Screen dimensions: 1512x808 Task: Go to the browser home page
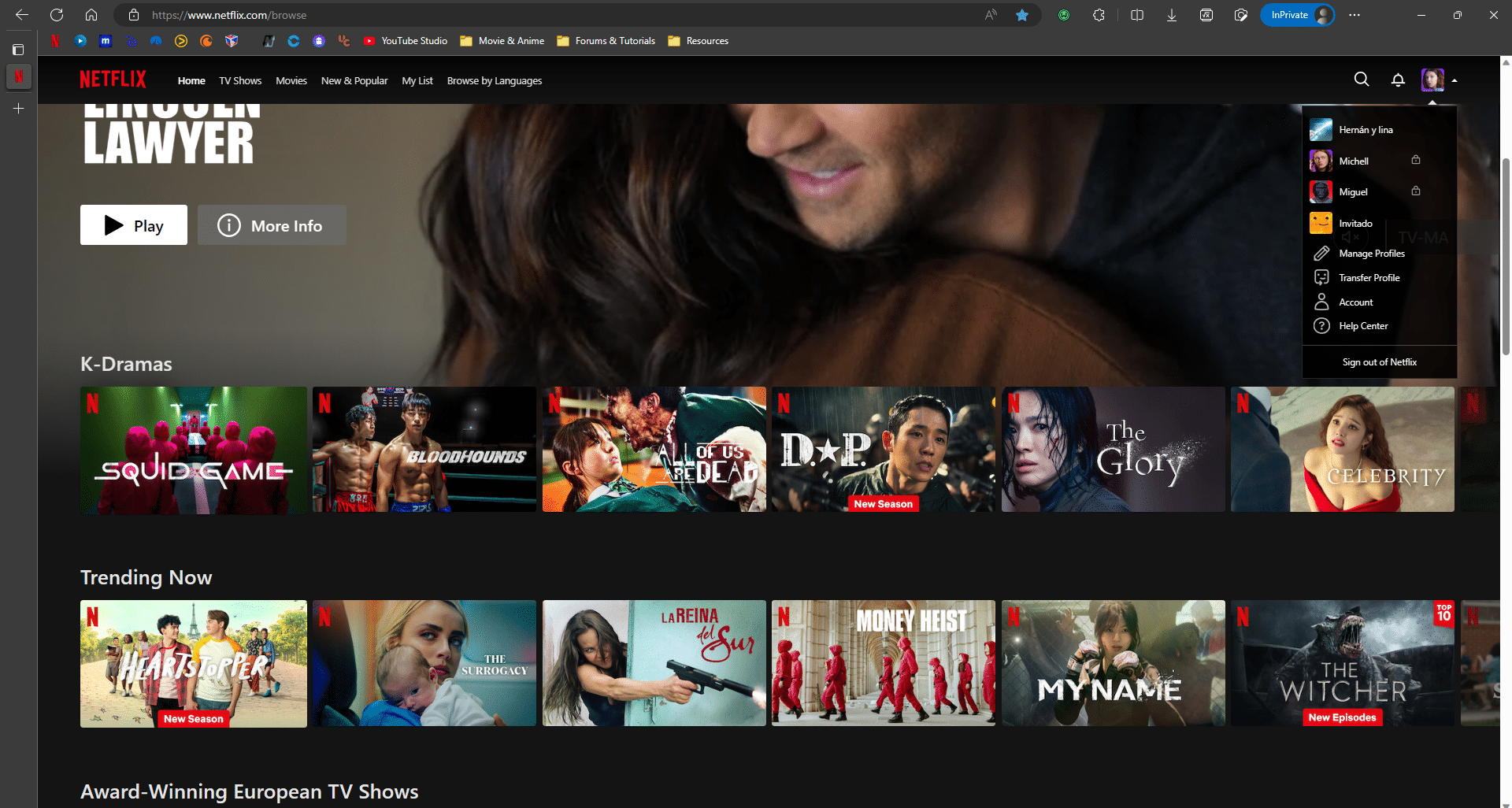coord(91,15)
